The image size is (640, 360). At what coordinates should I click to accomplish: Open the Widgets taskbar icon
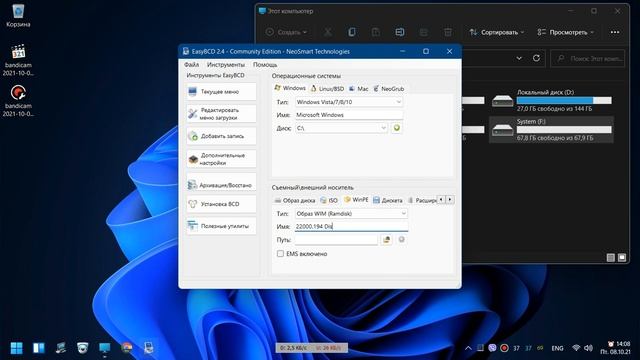[39, 348]
